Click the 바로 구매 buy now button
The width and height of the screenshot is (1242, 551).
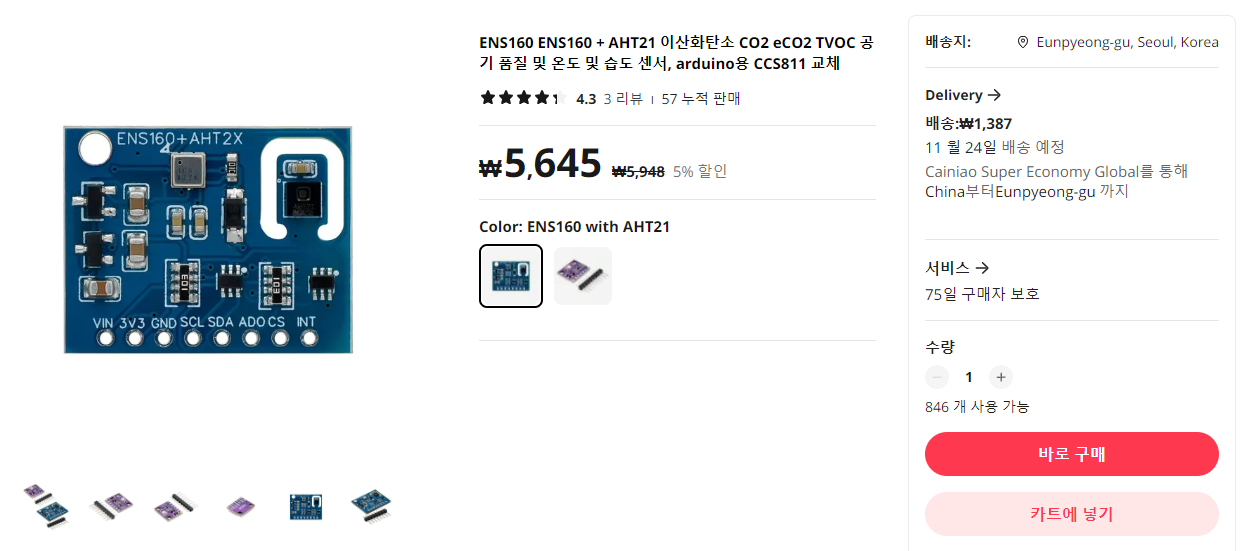tap(1072, 454)
